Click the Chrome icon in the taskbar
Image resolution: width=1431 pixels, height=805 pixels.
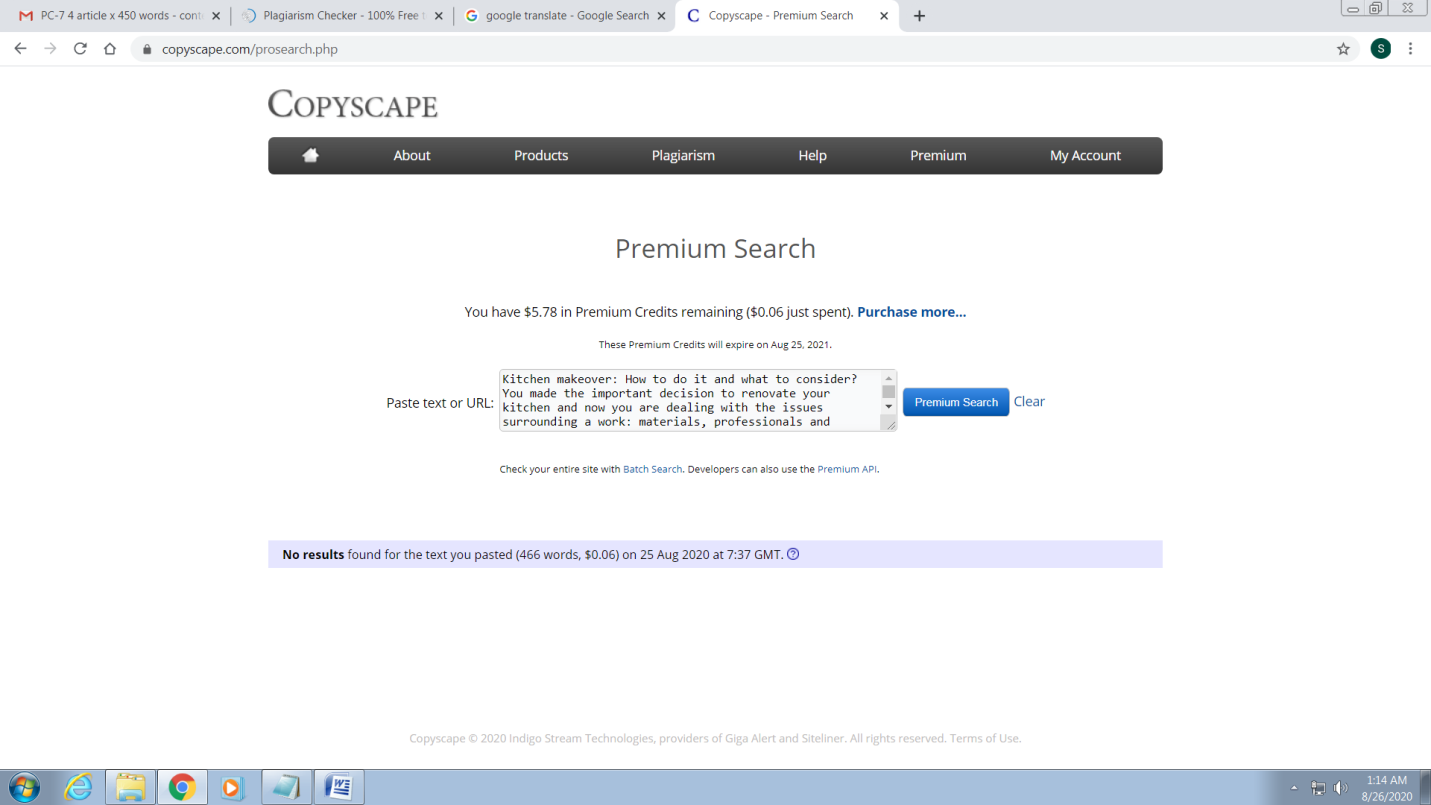182,788
